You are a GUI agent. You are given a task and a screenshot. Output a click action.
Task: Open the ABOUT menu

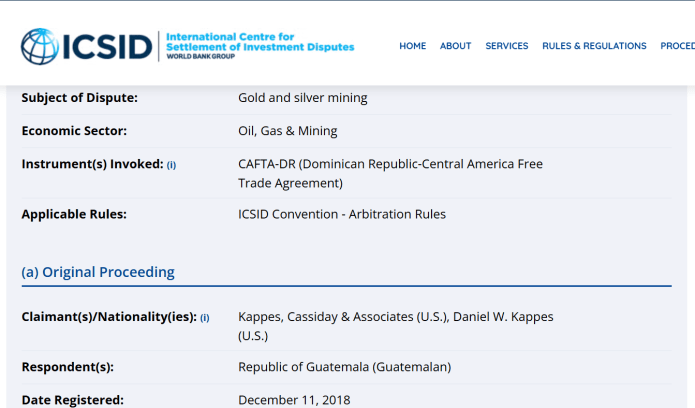pos(455,46)
